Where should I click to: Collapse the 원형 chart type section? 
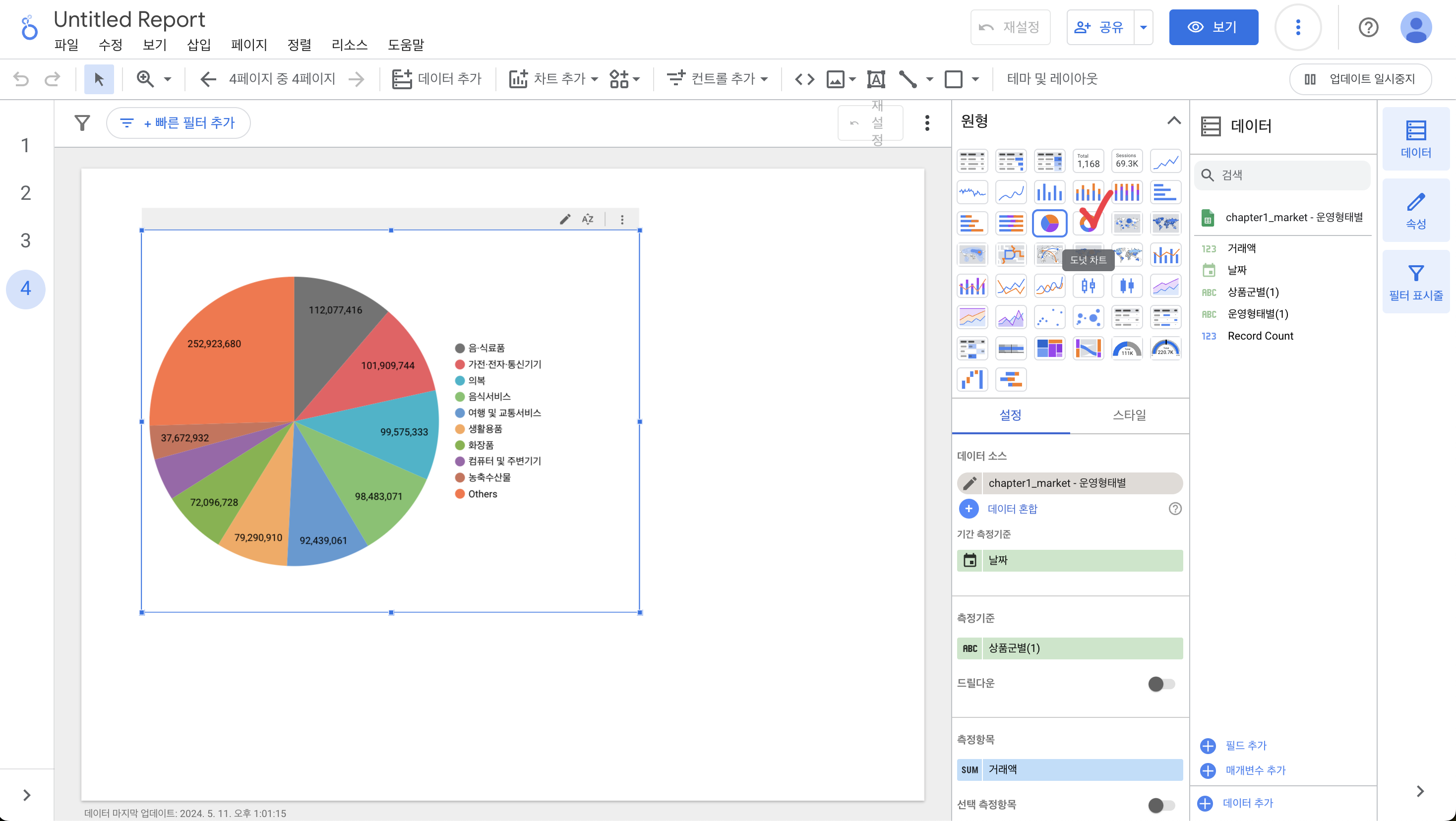[1173, 121]
